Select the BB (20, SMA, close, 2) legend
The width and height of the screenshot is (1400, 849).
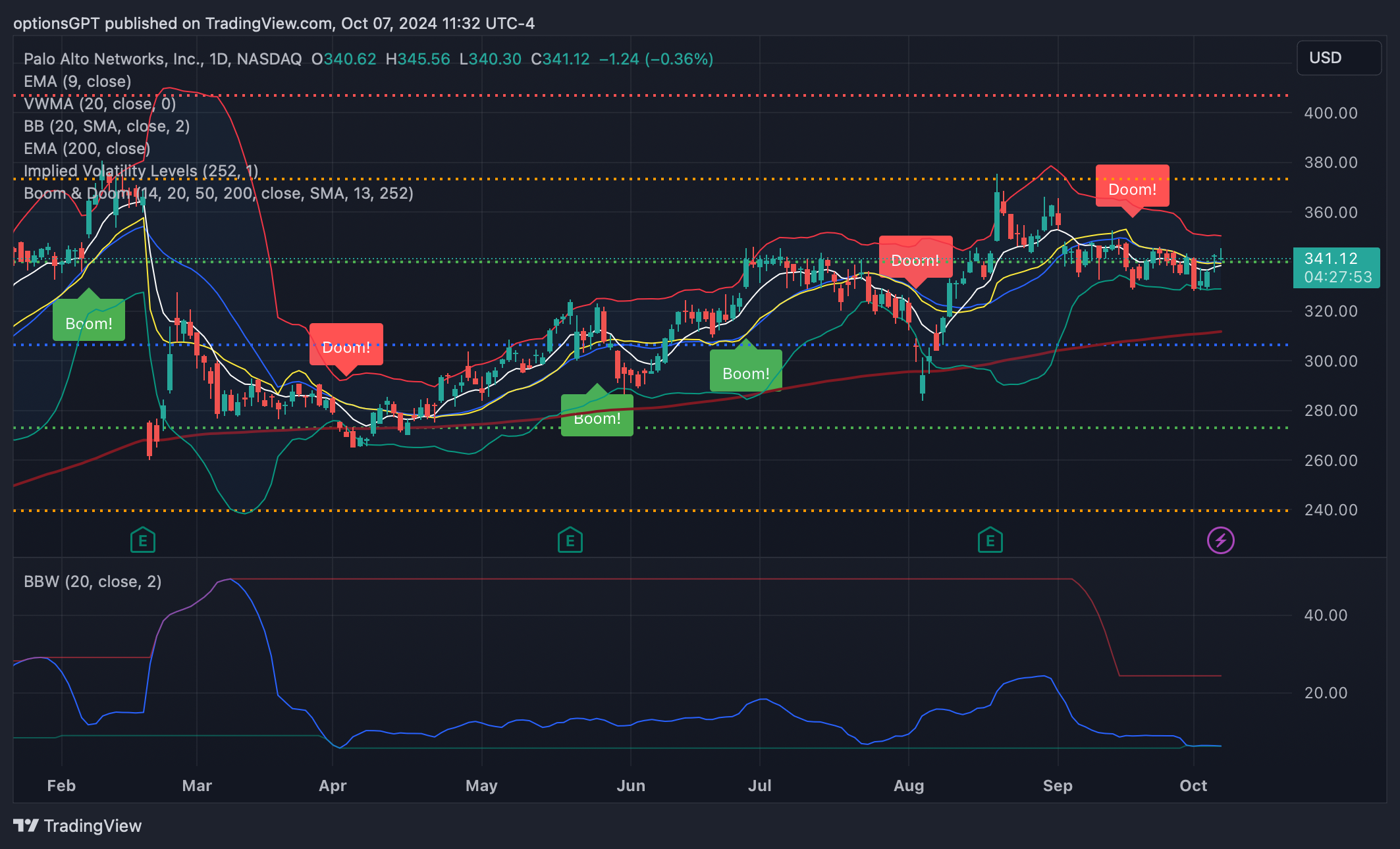(x=107, y=126)
